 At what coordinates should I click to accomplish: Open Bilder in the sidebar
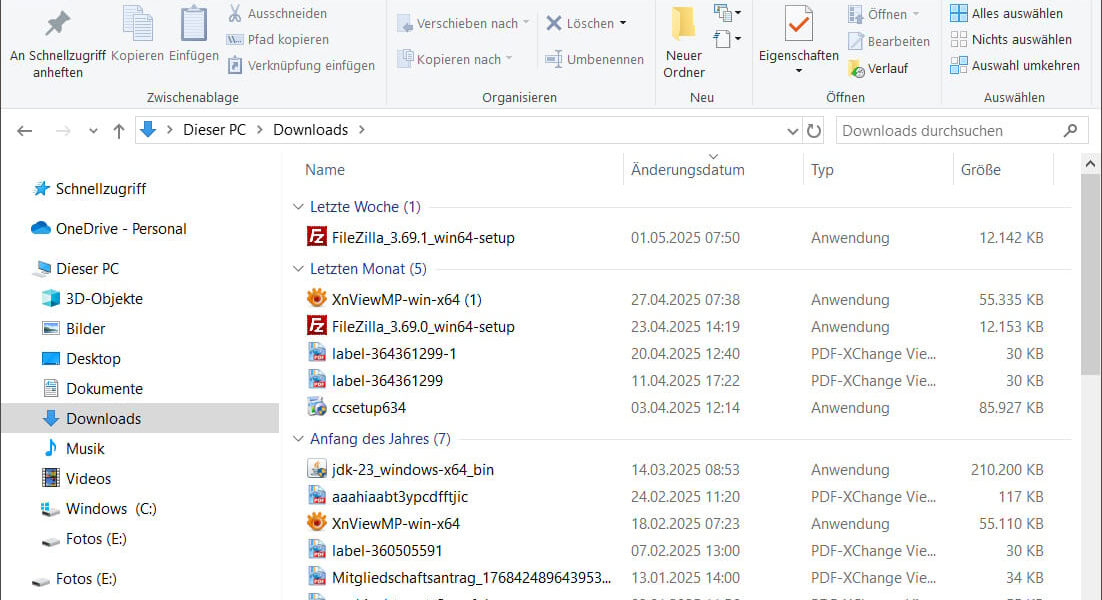coord(74,329)
